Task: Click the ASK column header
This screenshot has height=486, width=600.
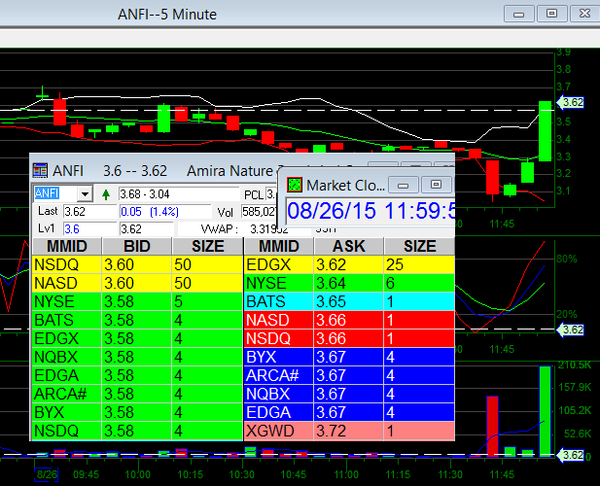Action: [x=348, y=246]
